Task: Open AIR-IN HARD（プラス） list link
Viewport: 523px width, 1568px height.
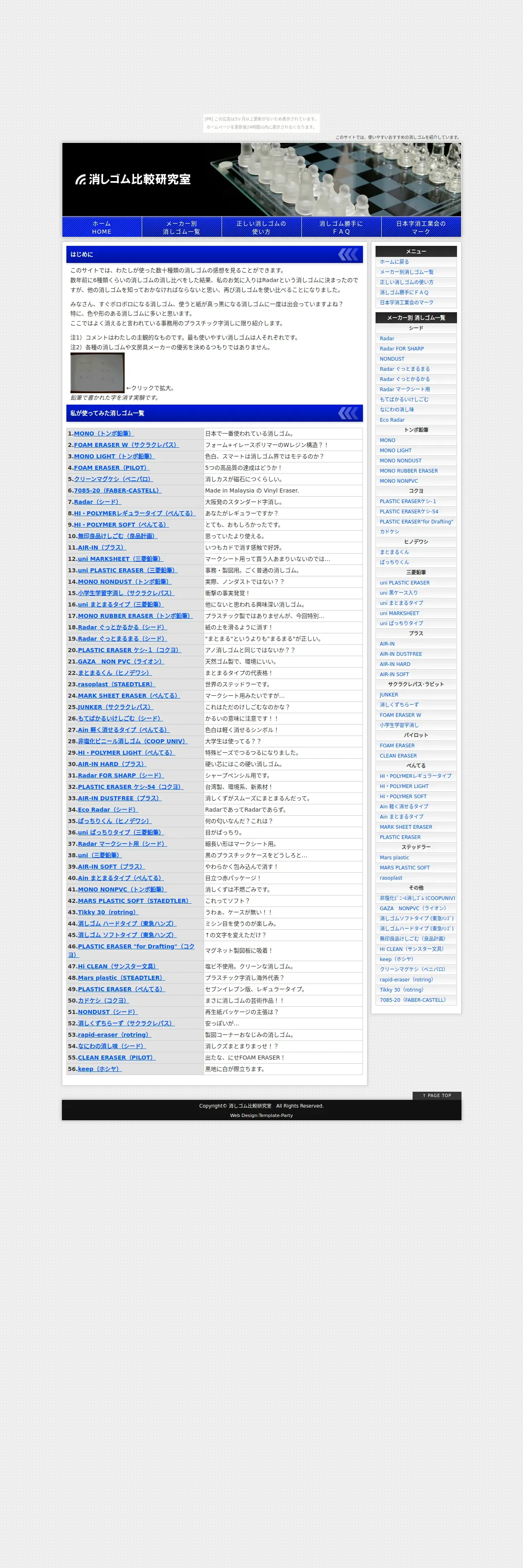Action: pos(112,764)
